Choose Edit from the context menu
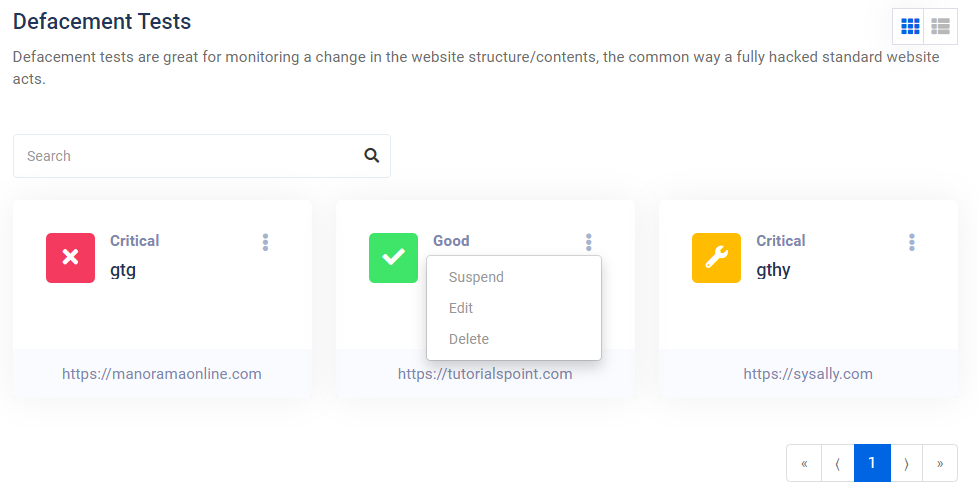Viewport: 978px width, 496px height. click(461, 308)
